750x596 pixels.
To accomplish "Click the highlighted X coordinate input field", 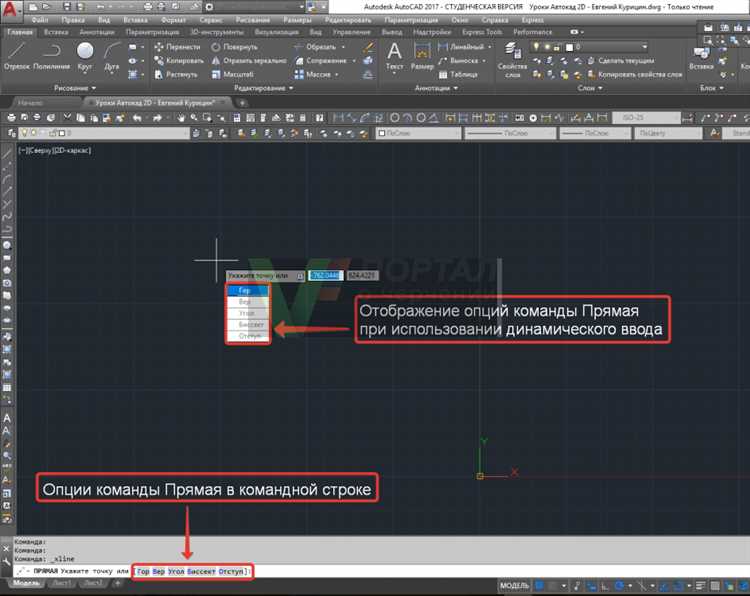I will [x=324, y=275].
